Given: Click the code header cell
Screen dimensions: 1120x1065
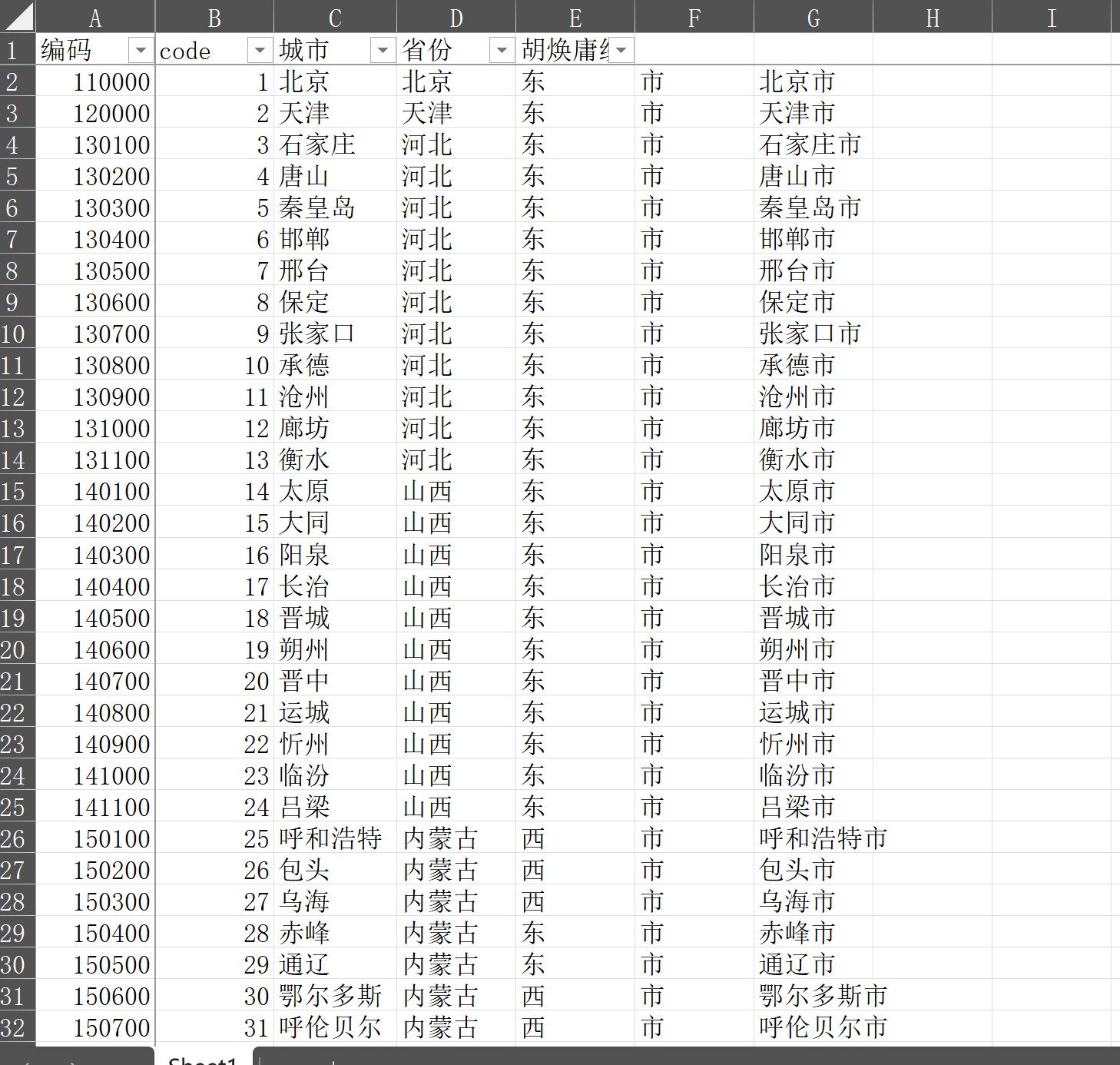Looking at the screenshot, I should (214, 50).
